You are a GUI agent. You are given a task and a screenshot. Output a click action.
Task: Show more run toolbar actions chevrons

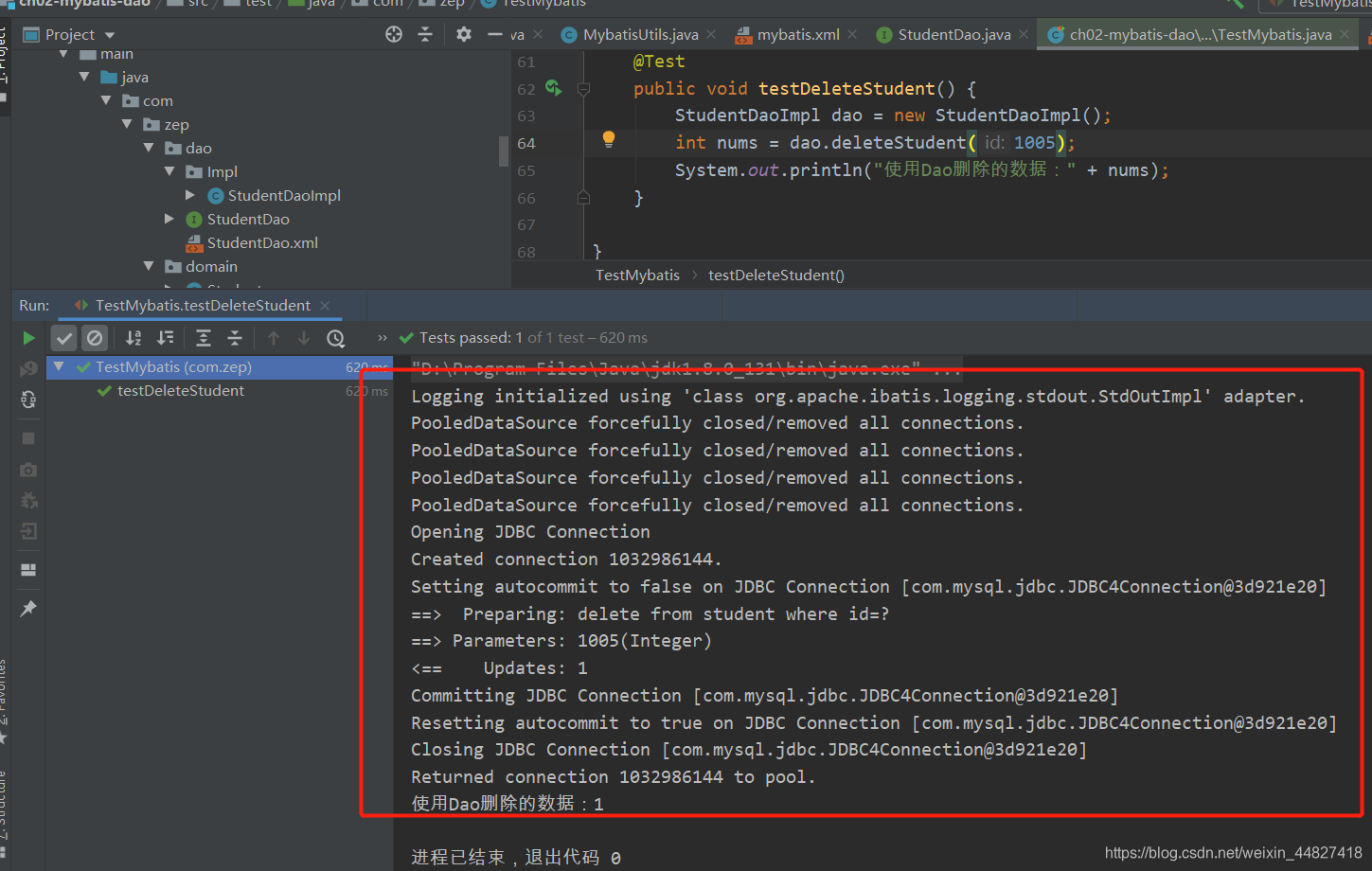383,338
